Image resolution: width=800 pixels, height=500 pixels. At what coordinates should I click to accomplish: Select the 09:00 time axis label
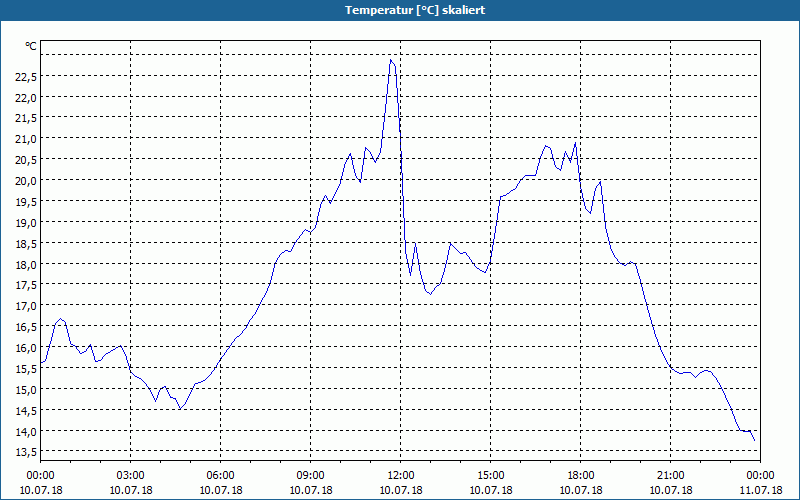pos(311,476)
